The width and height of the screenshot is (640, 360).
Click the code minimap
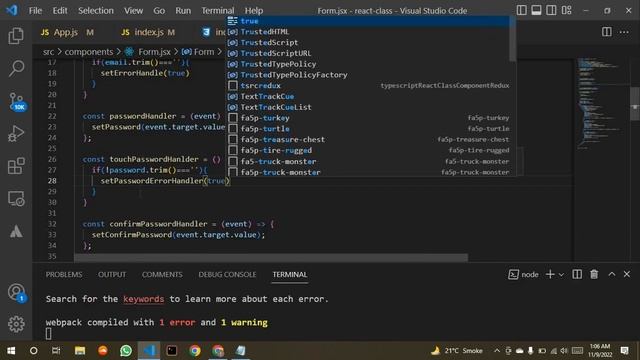(600, 104)
